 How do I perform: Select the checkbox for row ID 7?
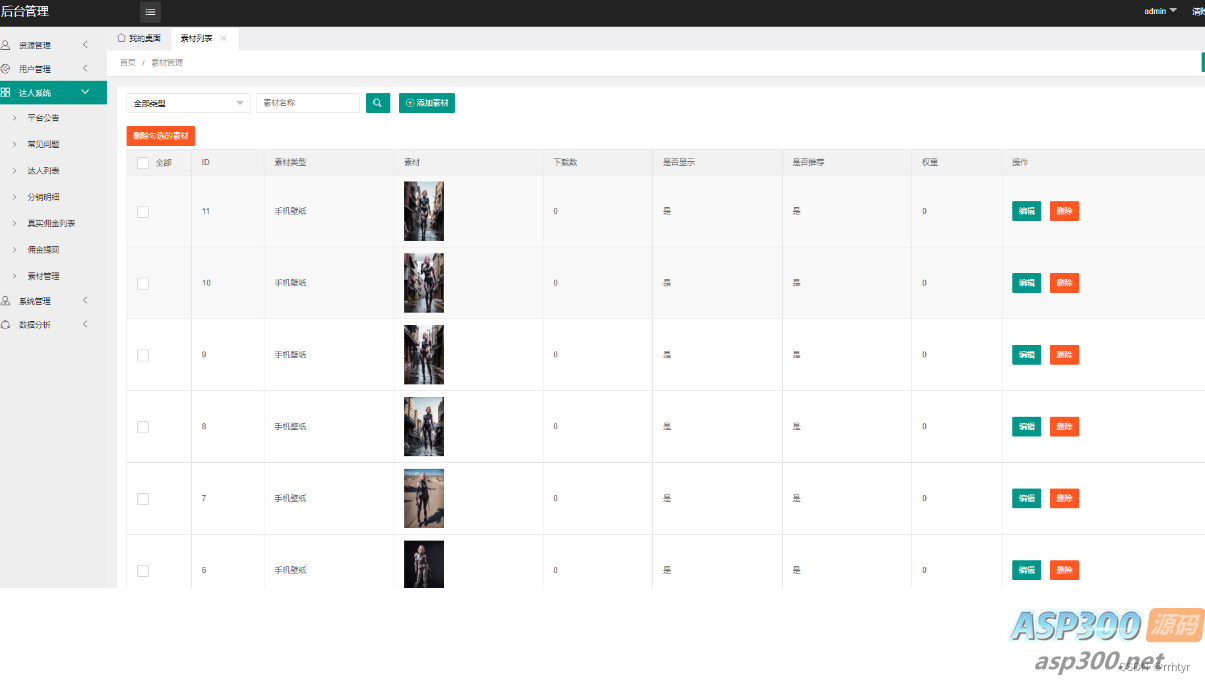point(143,498)
